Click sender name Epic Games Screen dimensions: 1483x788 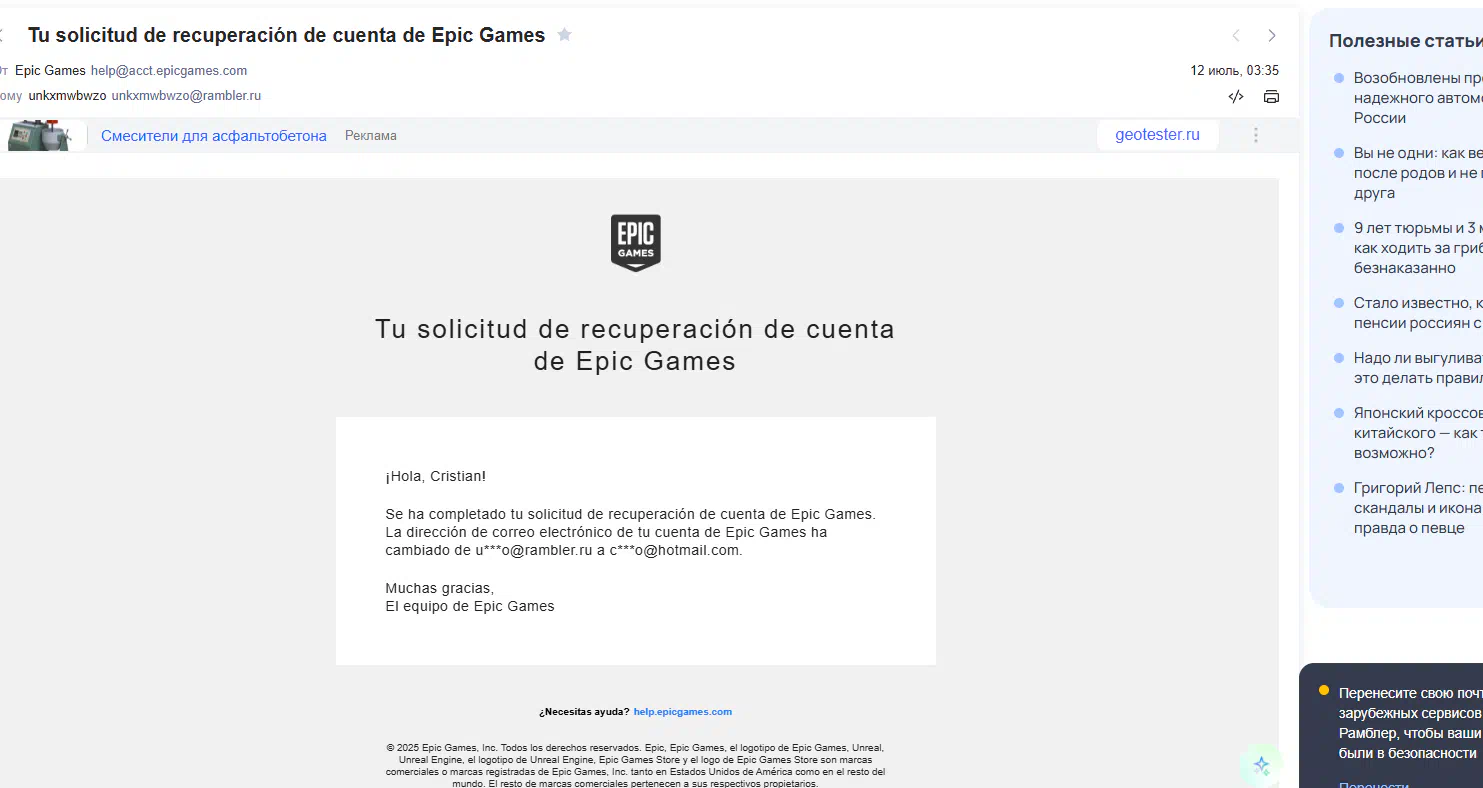(x=50, y=71)
